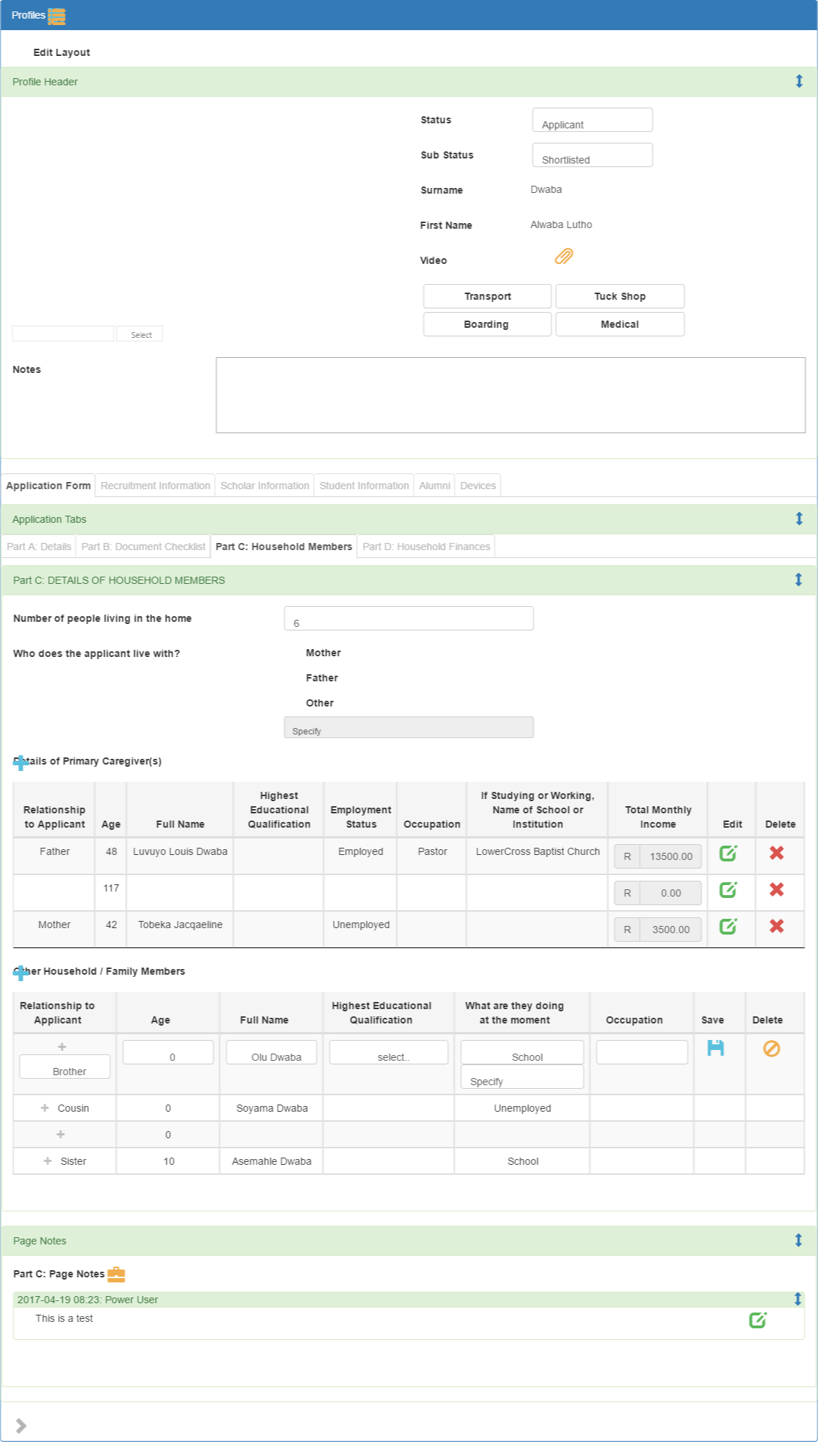This screenshot has width=818, height=1456.
Task: Open Part C: Household Members tab
Action: tap(283, 547)
